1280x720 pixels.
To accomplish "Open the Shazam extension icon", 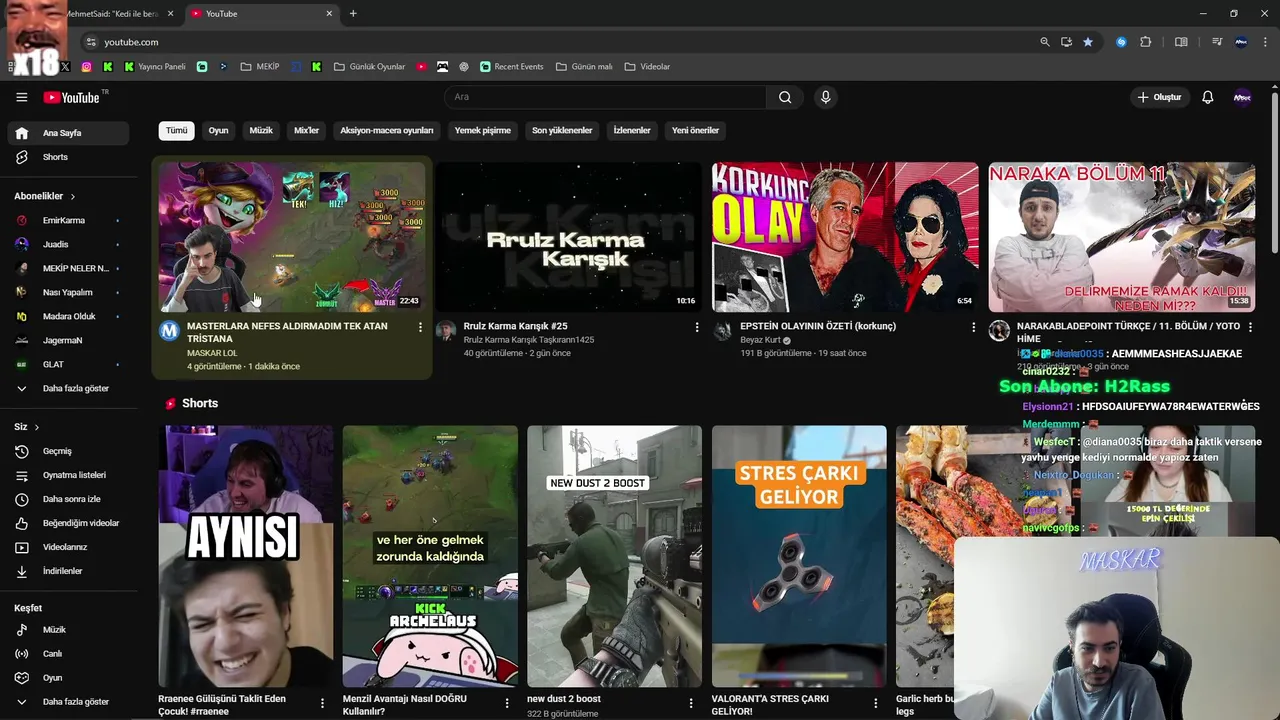I will tap(1121, 42).
